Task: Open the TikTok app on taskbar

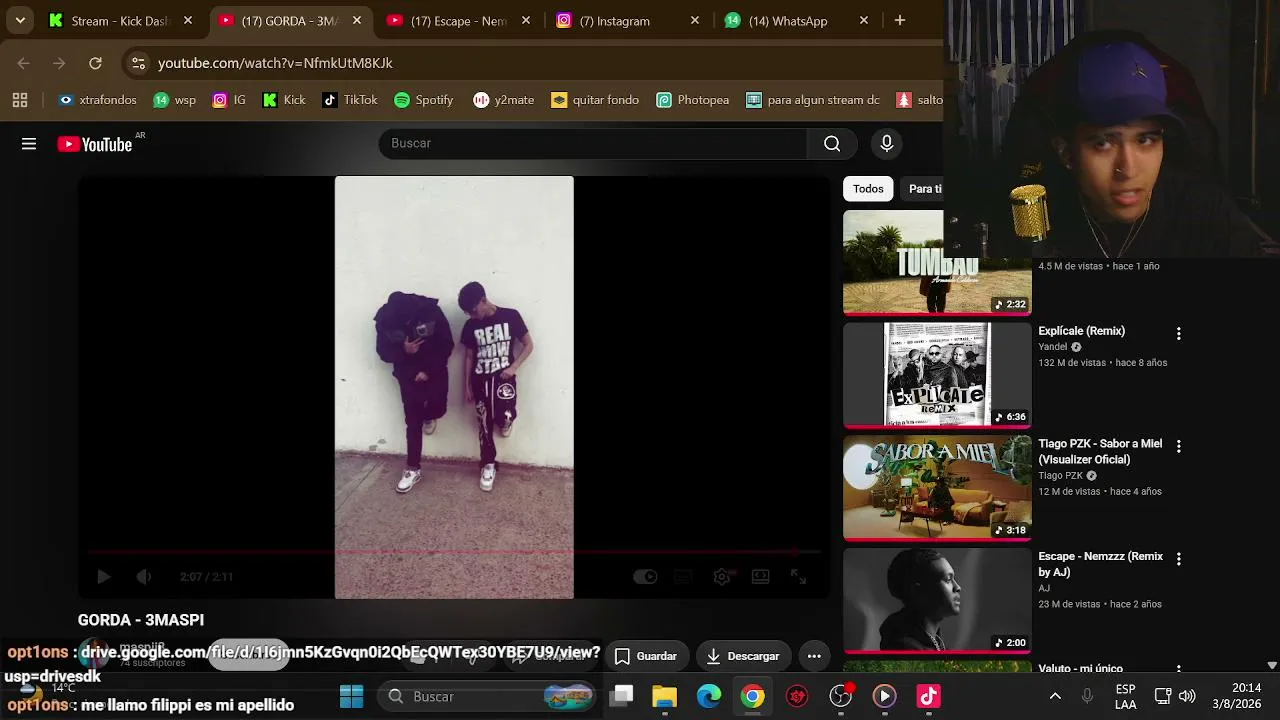Action: pyautogui.click(x=929, y=696)
